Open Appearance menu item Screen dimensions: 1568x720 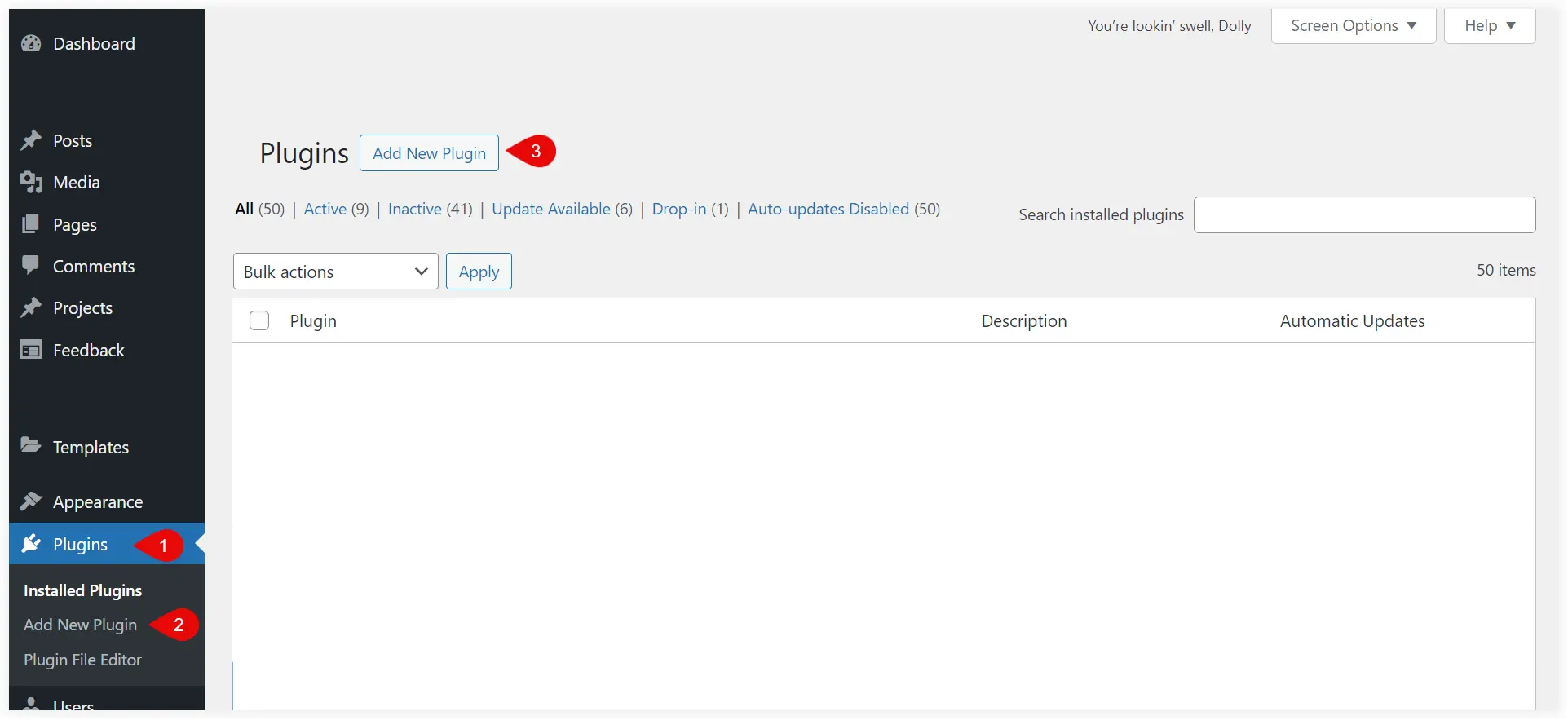(98, 501)
